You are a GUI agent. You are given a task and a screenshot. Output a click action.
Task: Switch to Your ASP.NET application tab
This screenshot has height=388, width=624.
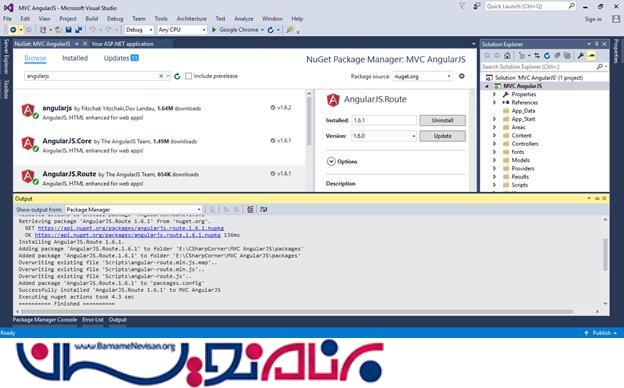(x=123, y=44)
